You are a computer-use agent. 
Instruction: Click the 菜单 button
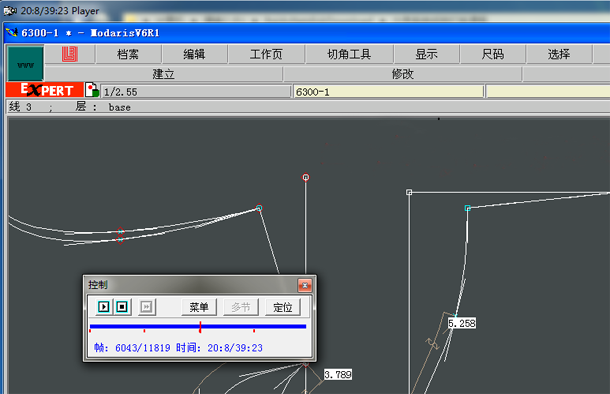click(x=199, y=307)
